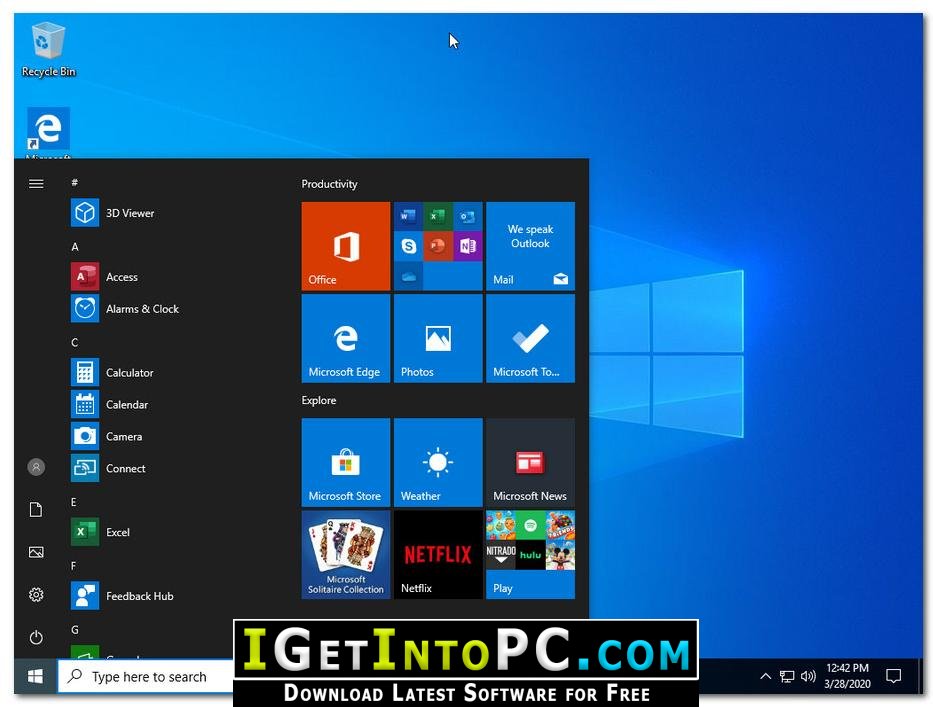The height and width of the screenshot is (707, 933).
Task: Open the Microsoft Store tile
Action: point(346,462)
